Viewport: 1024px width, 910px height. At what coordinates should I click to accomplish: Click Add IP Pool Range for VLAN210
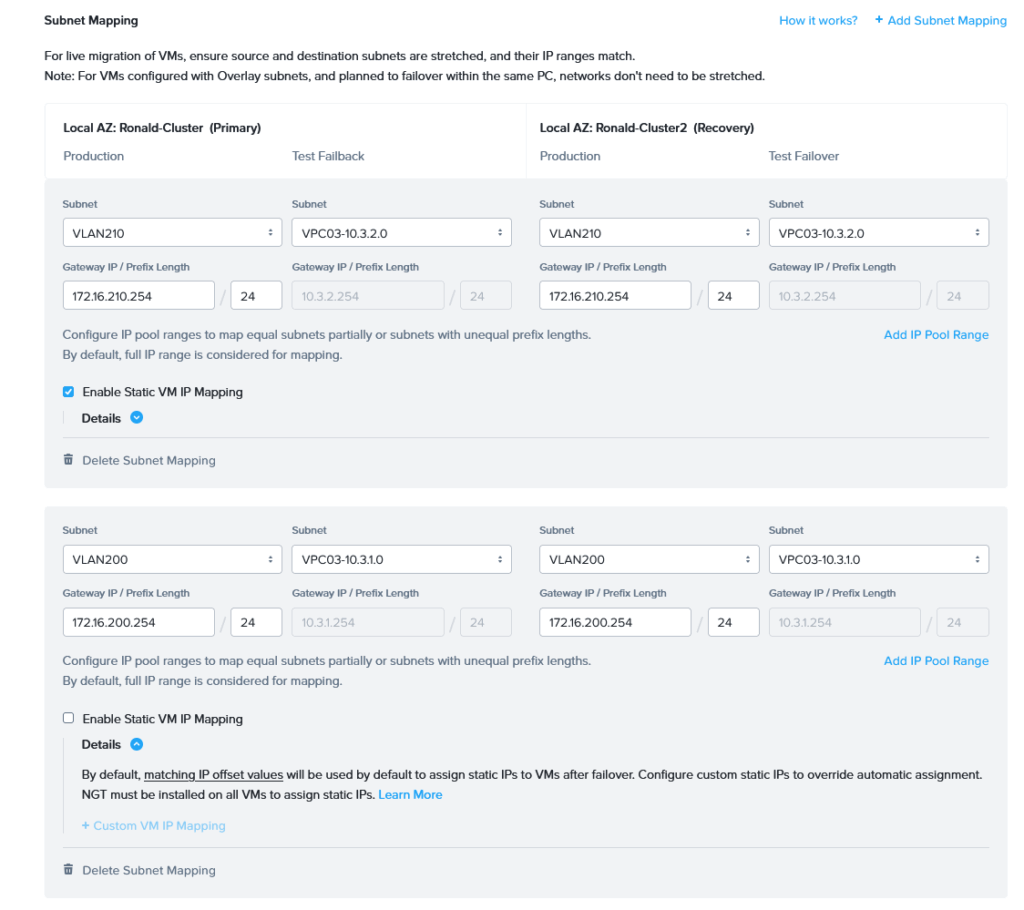pos(936,335)
